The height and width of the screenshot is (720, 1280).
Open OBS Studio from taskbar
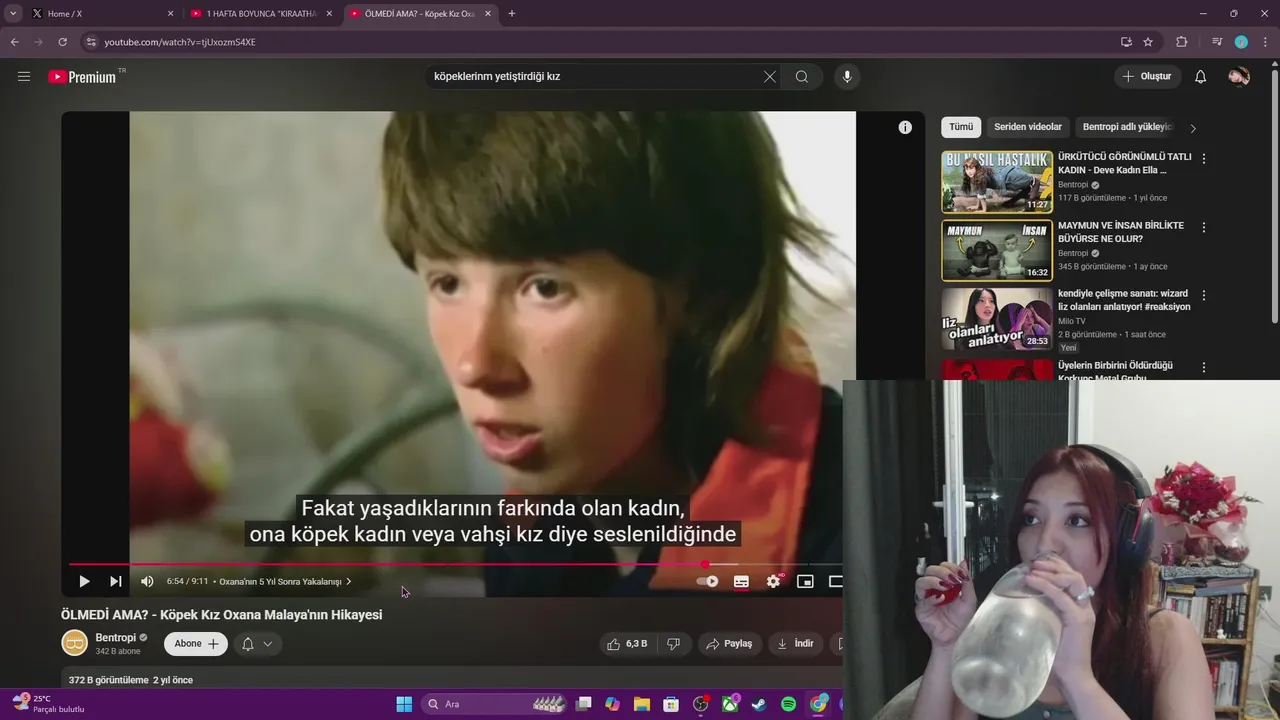(701, 704)
